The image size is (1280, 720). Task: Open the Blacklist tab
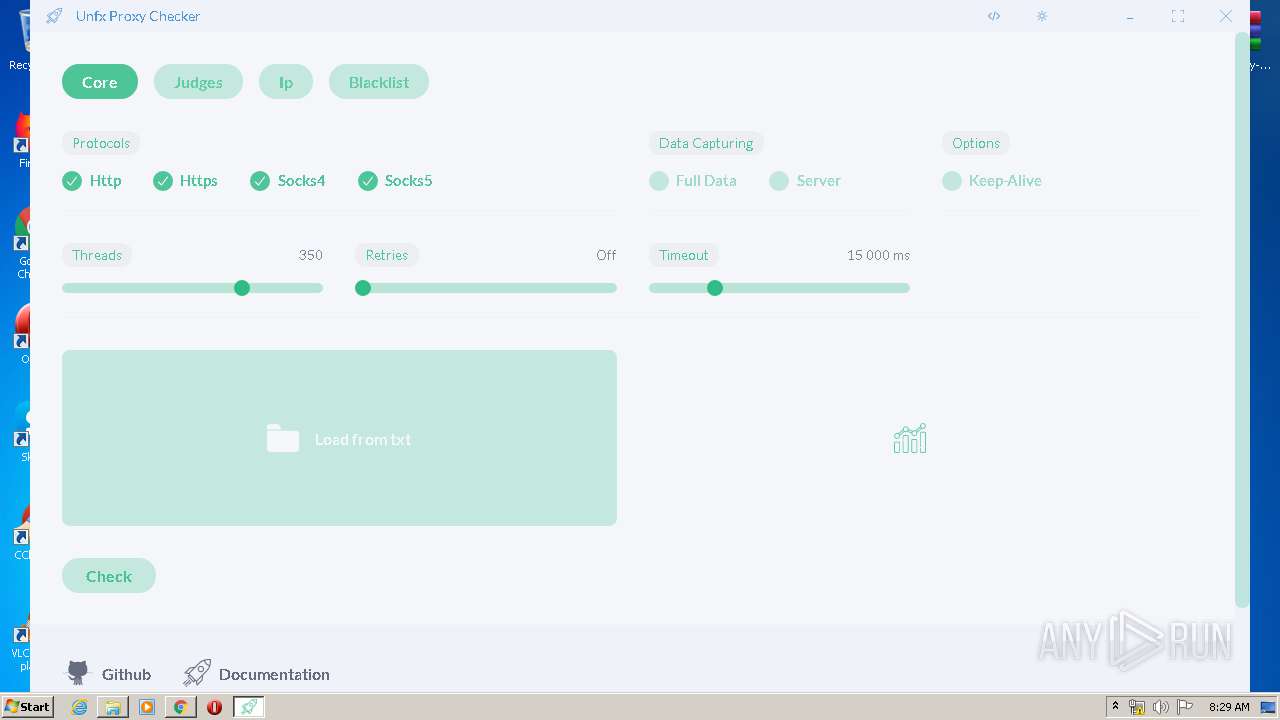point(379,82)
